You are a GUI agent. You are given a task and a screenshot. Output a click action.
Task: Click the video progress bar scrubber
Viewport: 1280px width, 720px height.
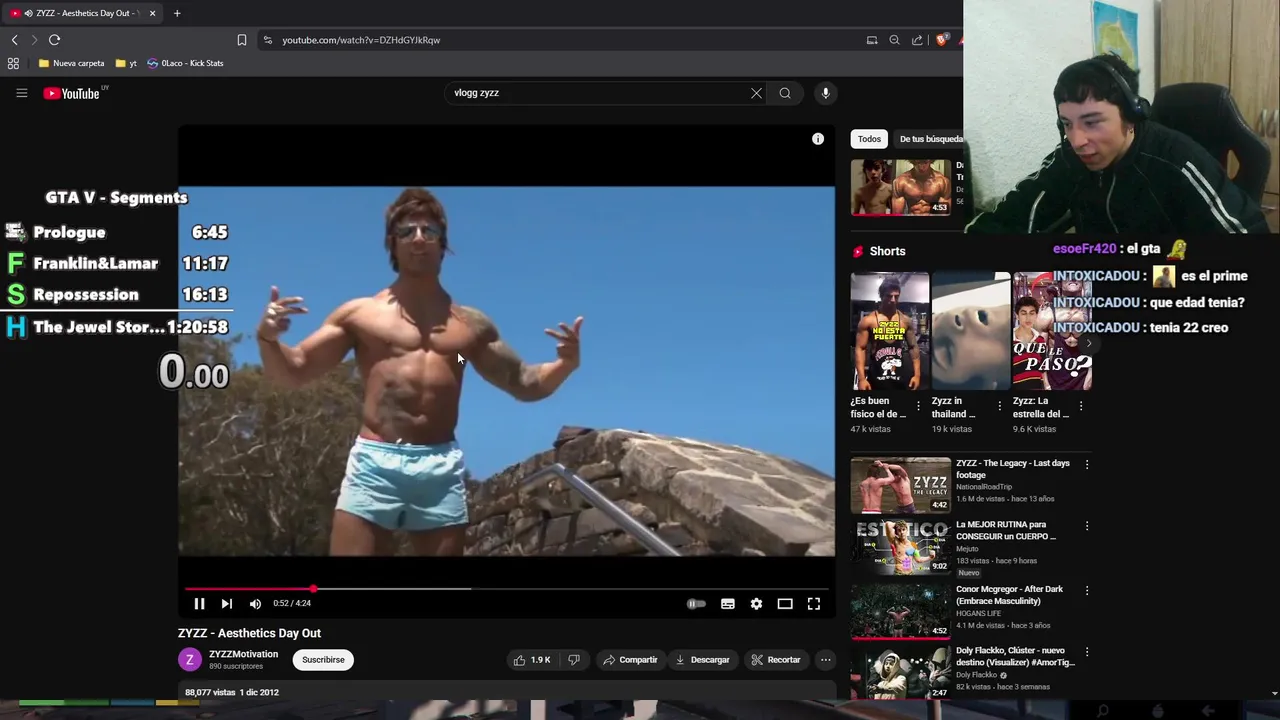(x=314, y=589)
